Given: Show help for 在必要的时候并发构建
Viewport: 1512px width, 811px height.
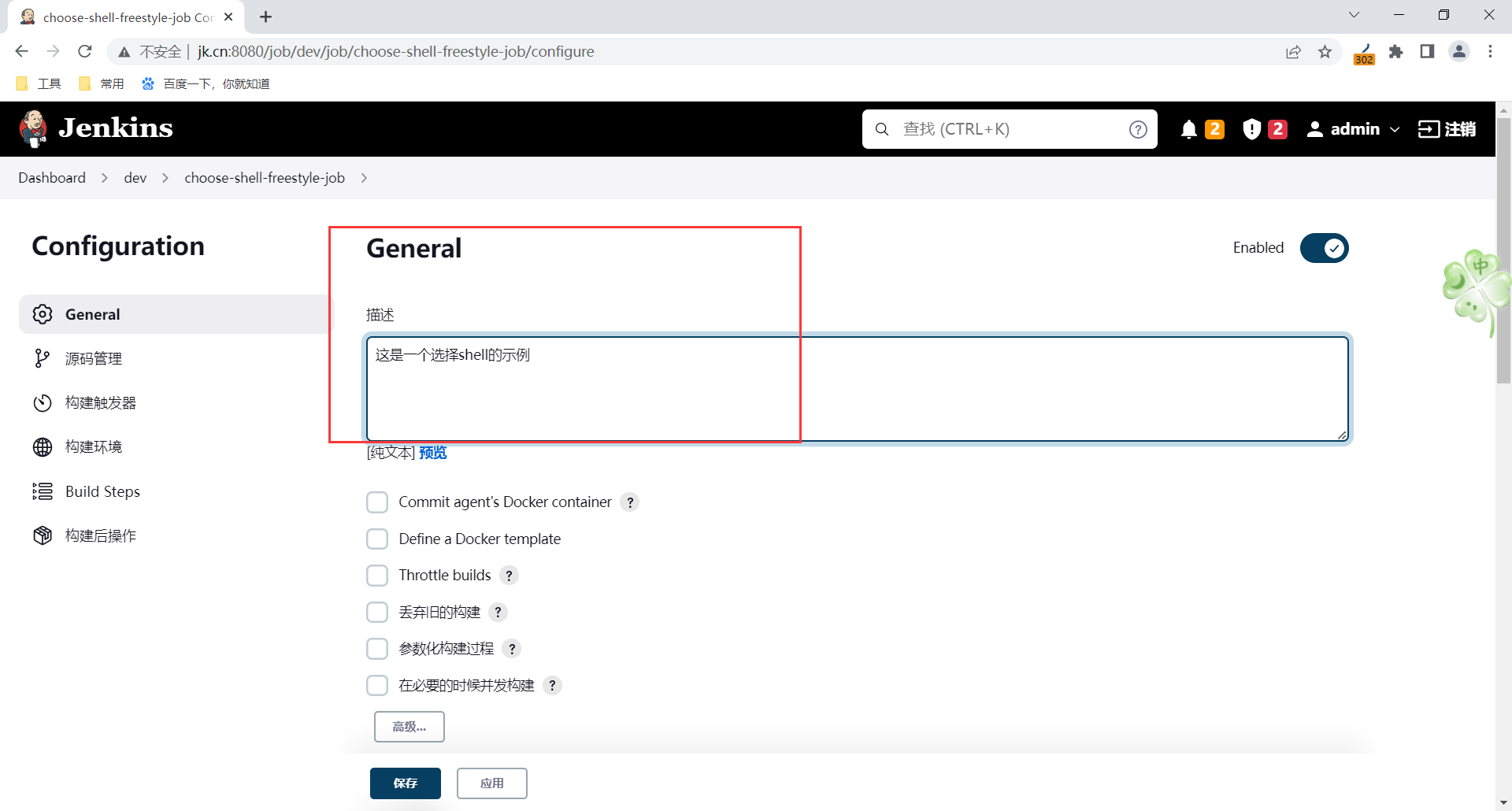Looking at the screenshot, I should (x=553, y=686).
